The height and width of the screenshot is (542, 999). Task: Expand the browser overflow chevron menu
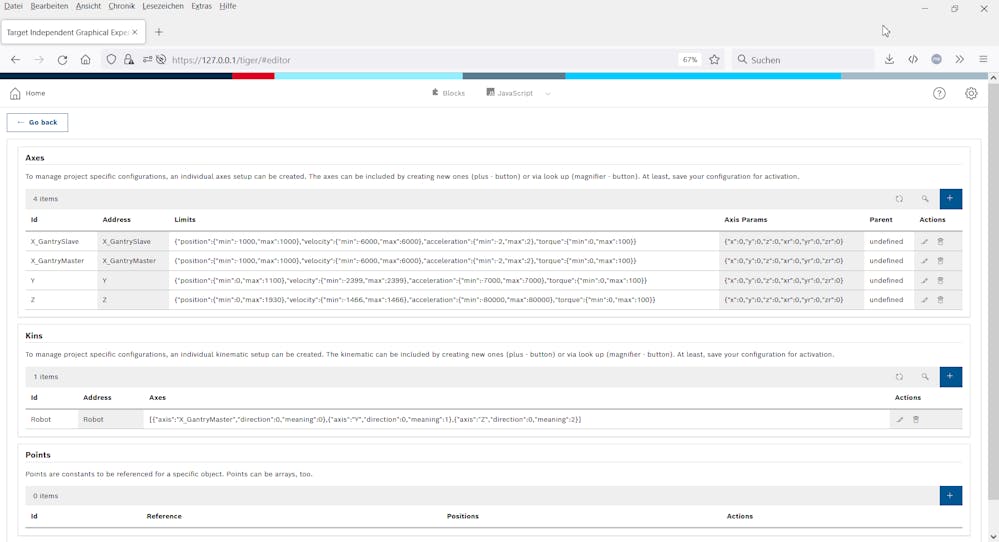959,60
